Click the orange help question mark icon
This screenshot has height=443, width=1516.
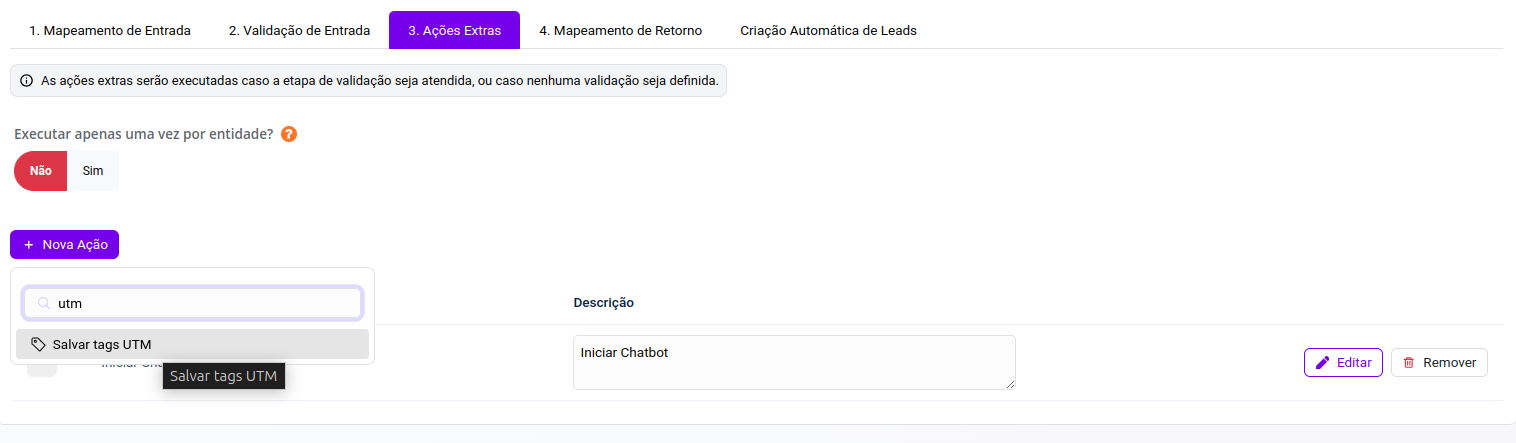(x=289, y=134)
